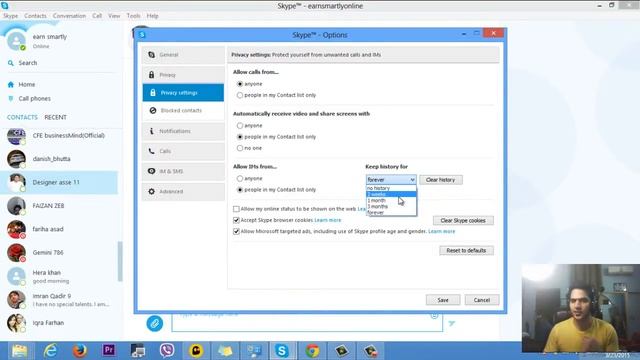This screenshot has width=640, height=360.
Task: Click the Skype taskbar icon
Action: point(282,351)
